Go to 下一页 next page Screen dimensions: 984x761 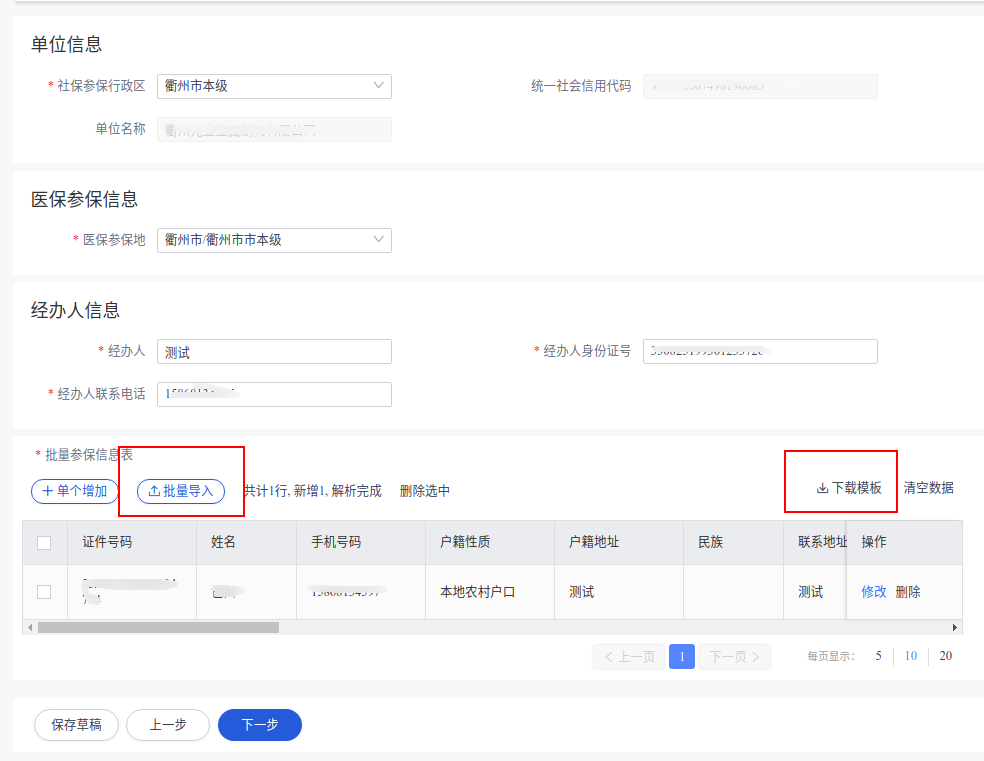(735, 657)
